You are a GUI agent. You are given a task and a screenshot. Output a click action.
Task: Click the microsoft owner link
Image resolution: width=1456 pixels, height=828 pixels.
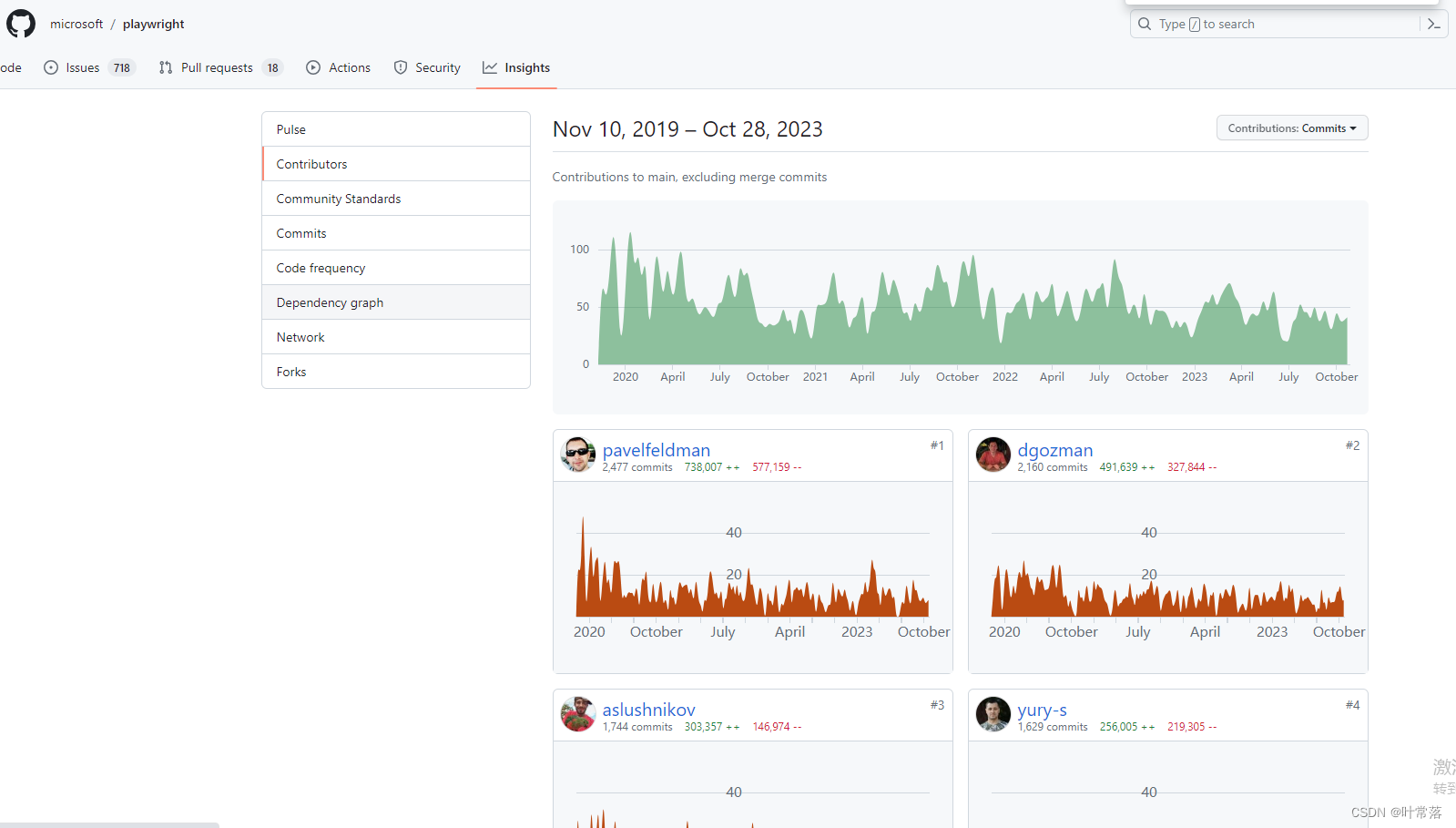pos(76,24)
